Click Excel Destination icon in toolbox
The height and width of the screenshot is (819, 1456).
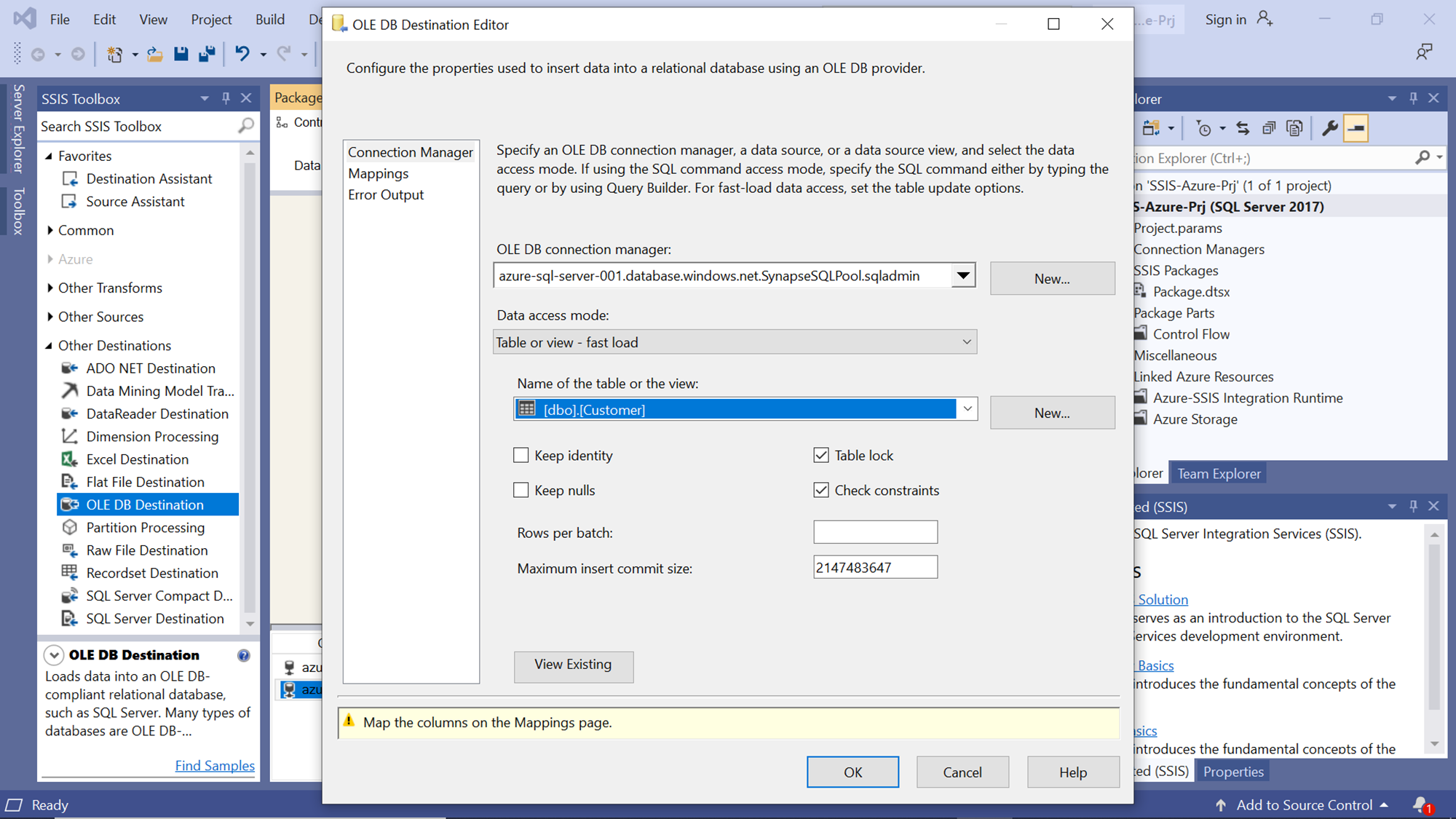pyautogui.click(x=70, y=459)
